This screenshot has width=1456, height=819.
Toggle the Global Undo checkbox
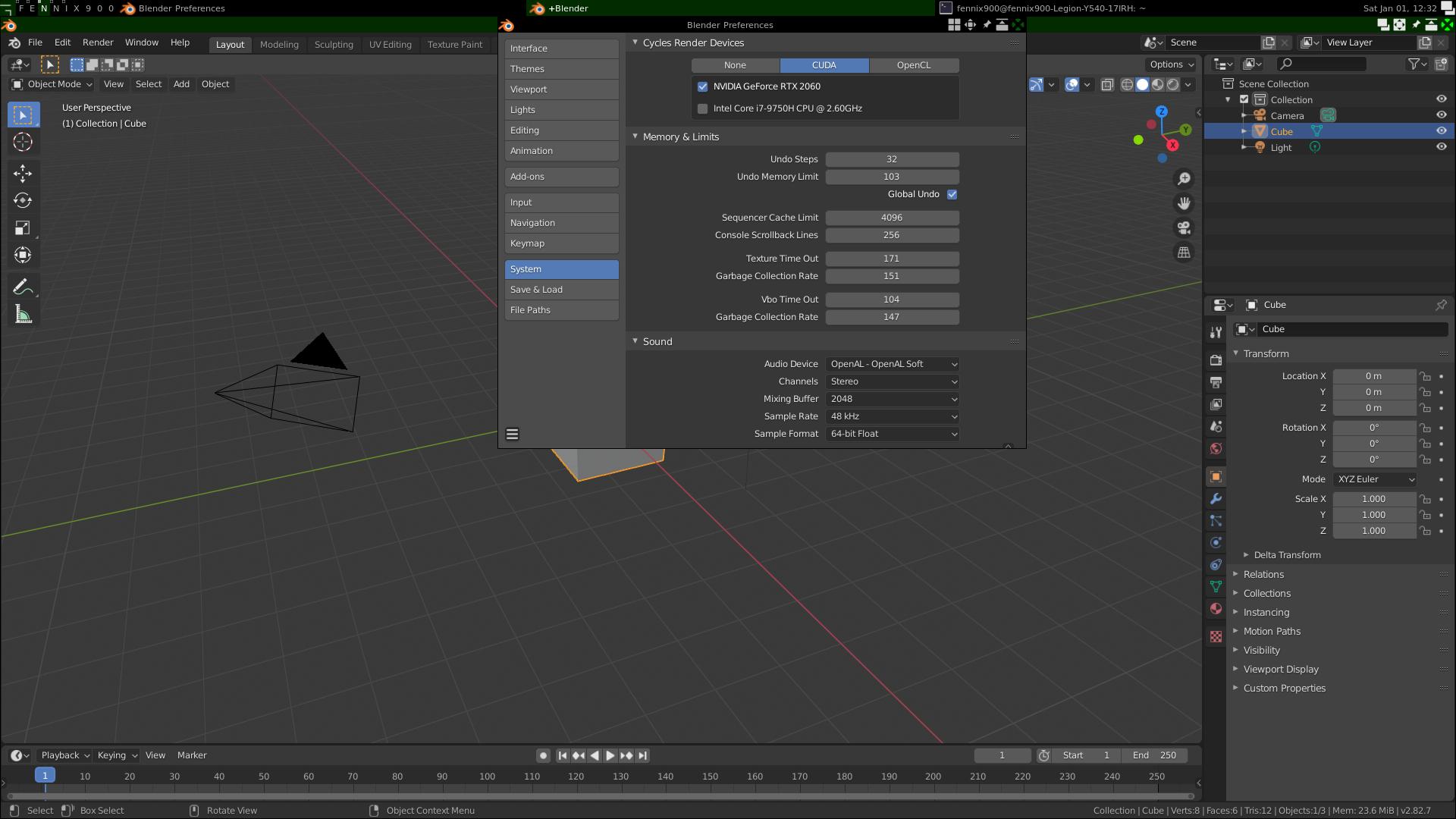(x=952, y=194)
